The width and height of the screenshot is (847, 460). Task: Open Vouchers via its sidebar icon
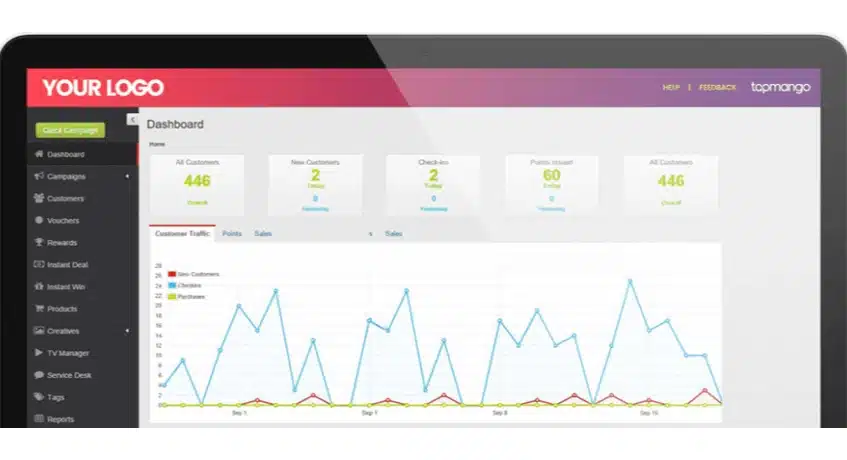pos(39,221)
